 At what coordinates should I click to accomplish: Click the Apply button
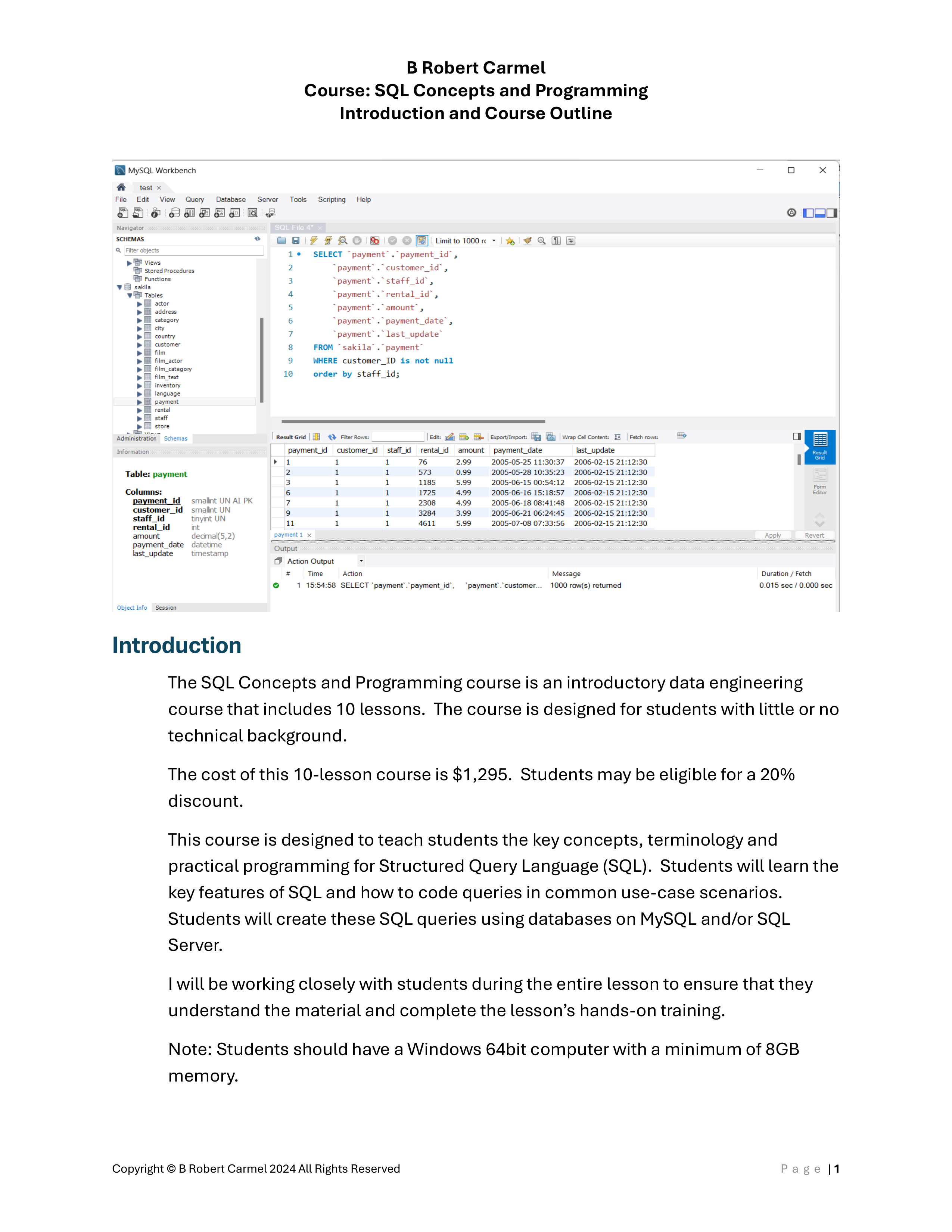tap(773, 535)
